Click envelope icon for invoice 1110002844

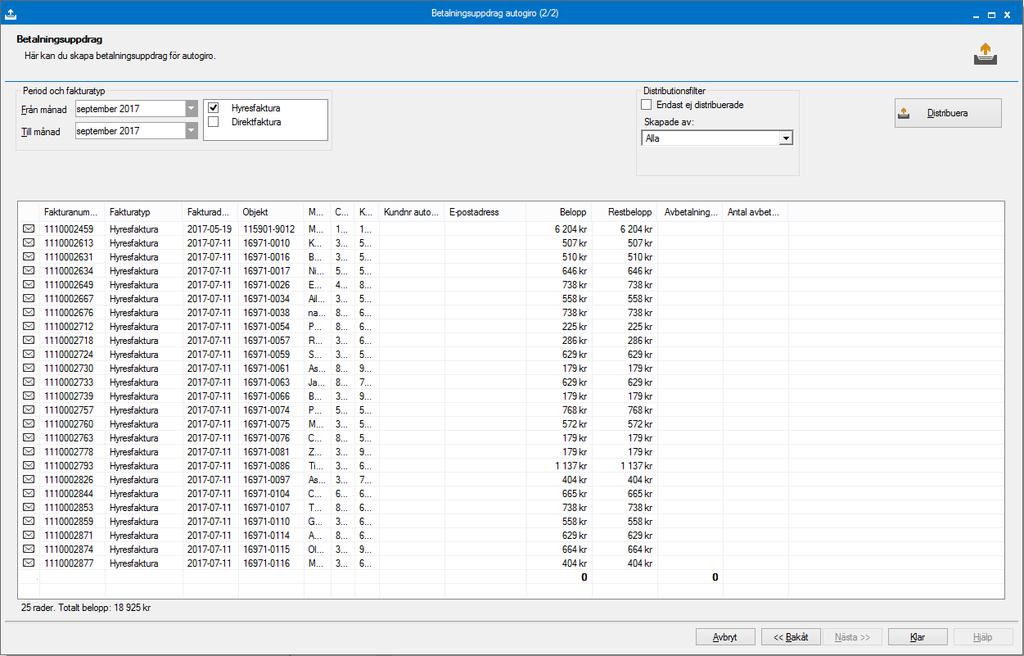pyautogui.click(x=29, y=493)
